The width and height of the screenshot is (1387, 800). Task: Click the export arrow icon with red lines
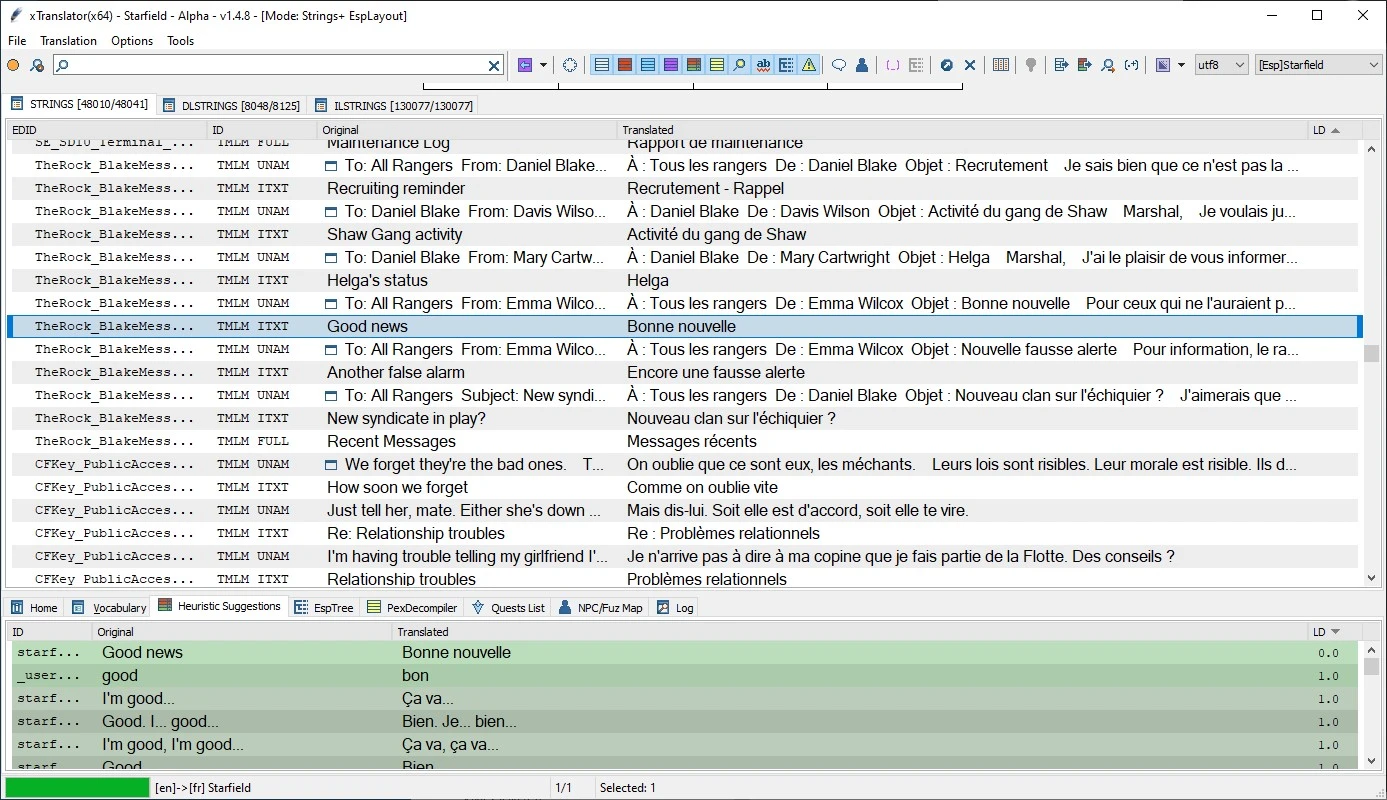1085,65
